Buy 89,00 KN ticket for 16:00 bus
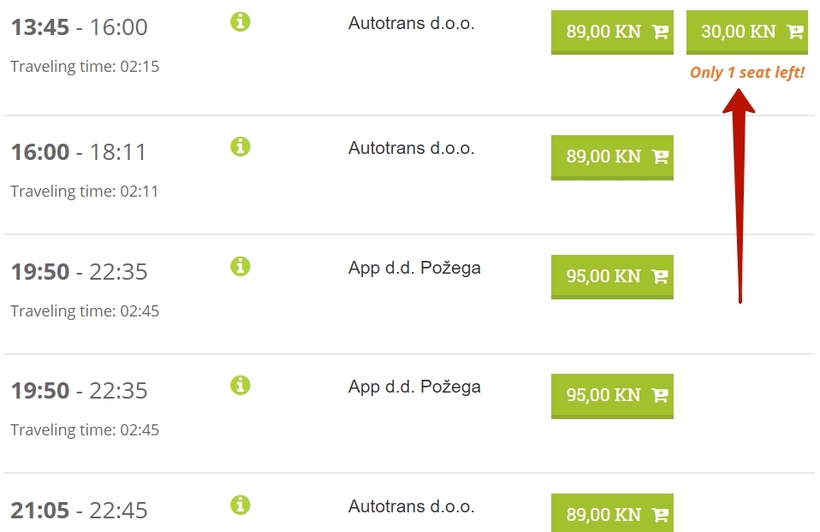820x532 pixels. pos(612,157)
